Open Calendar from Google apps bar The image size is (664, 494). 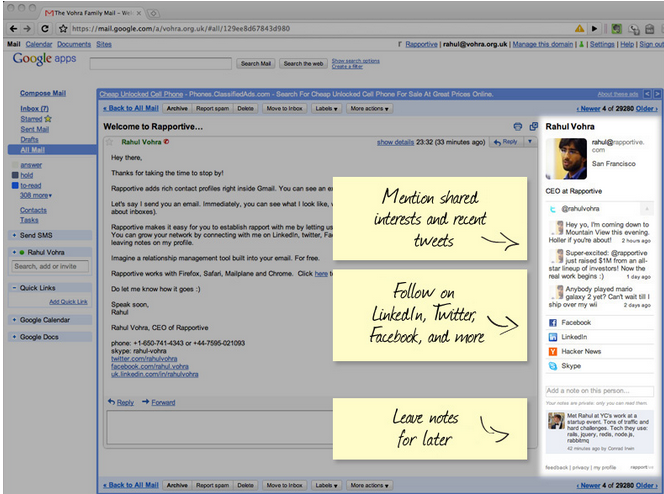pos(39,45)
